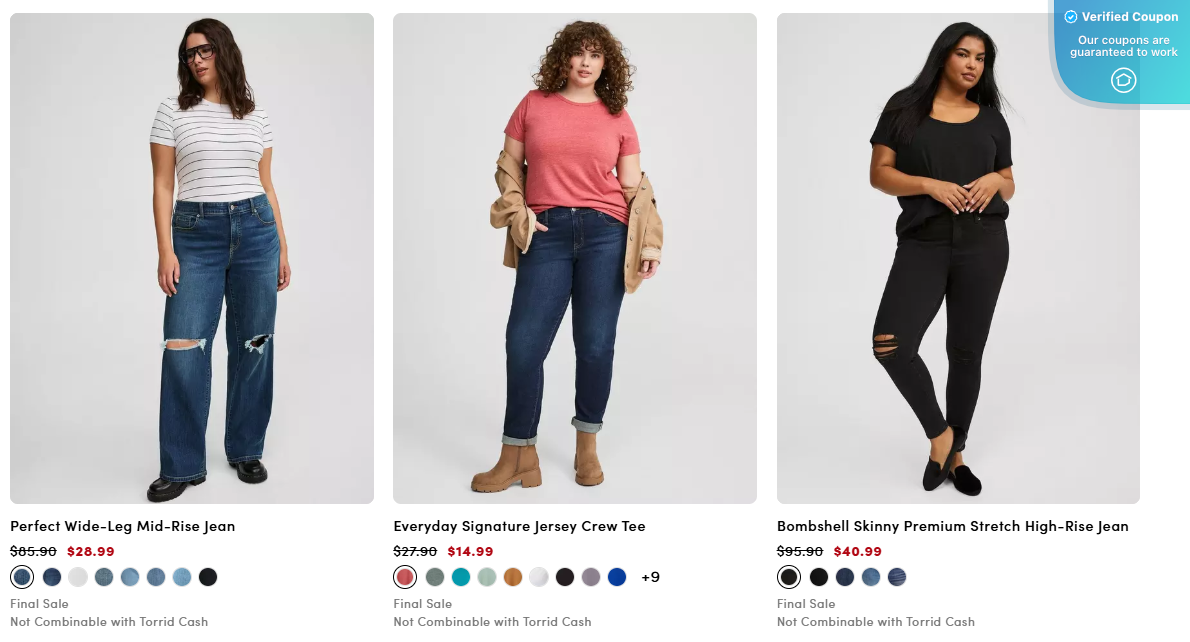Click the coupon tag icon in the blue banner
Image resolution: width=1190 pixels, height=642 pixels.
(1123, 78)
